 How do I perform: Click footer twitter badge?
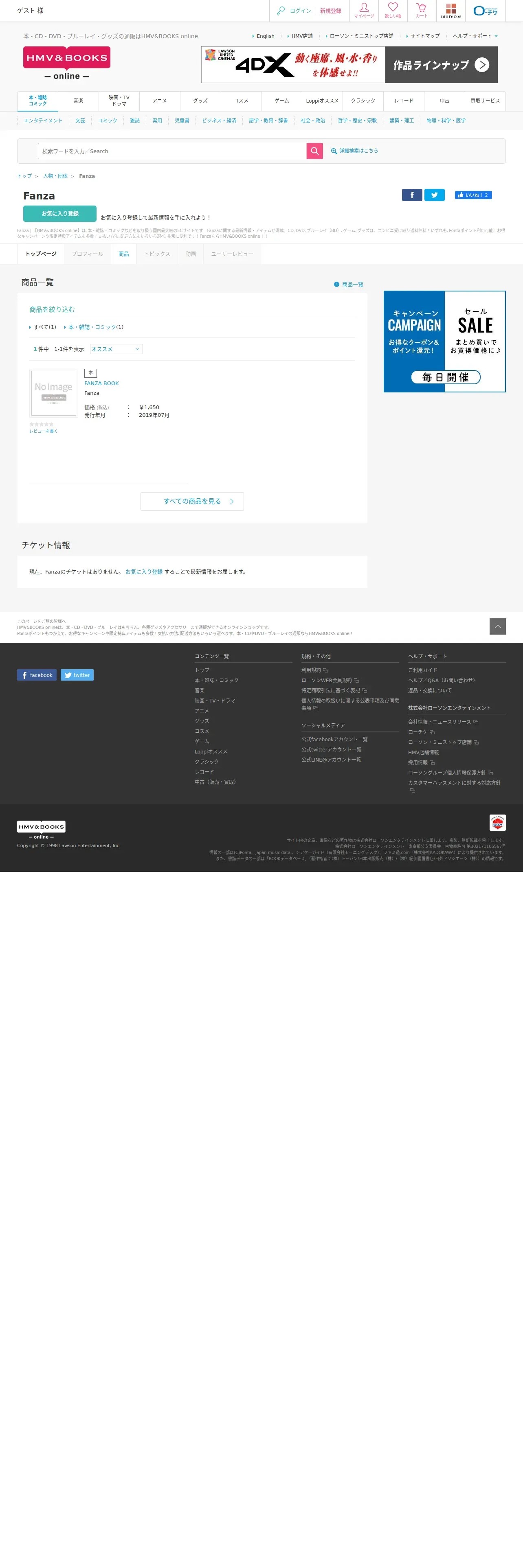pos(77,675)
